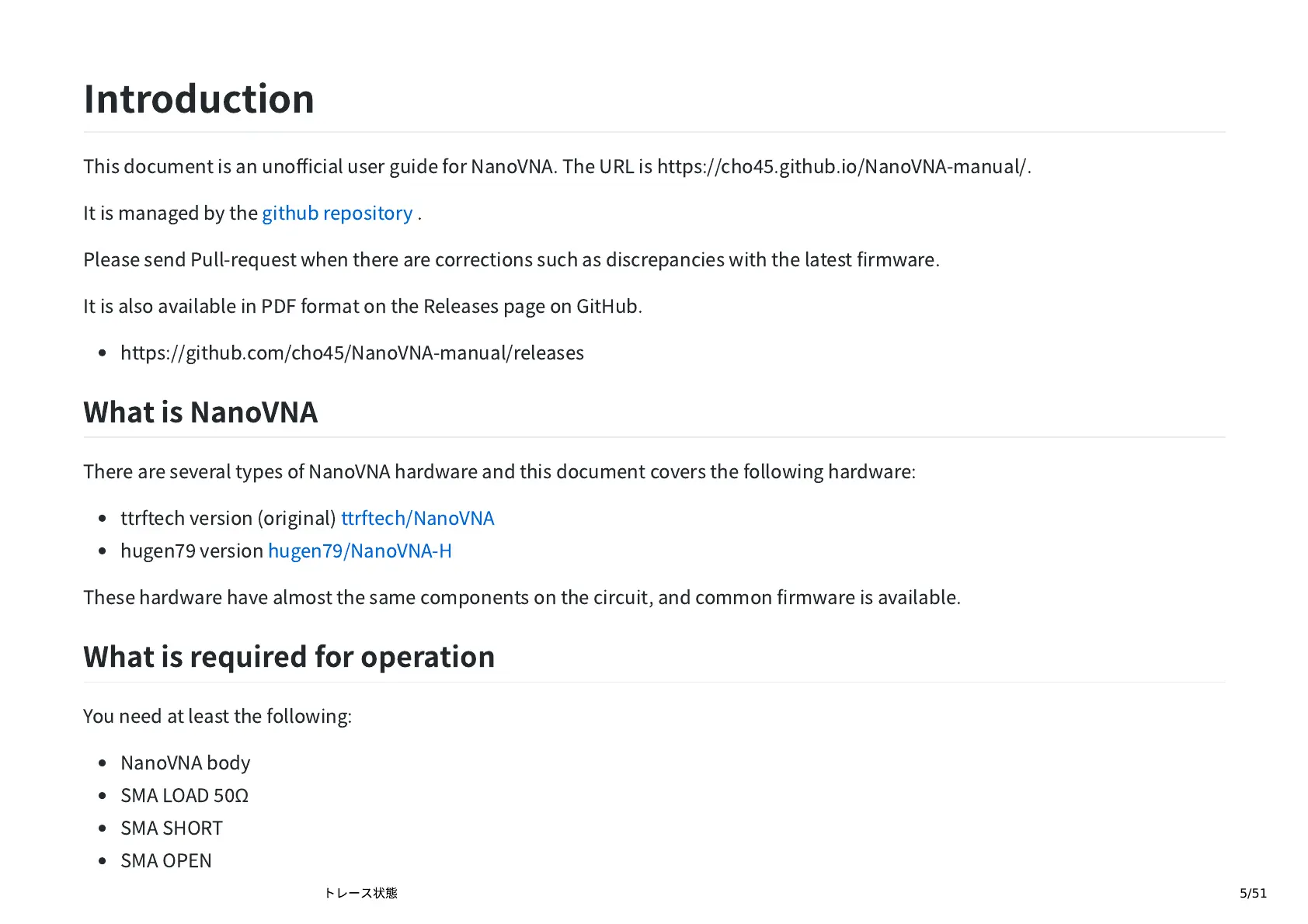Open the github repository link
This screenshot has height=924, width=1308.
pyautogui.click(x=337, y=214)
